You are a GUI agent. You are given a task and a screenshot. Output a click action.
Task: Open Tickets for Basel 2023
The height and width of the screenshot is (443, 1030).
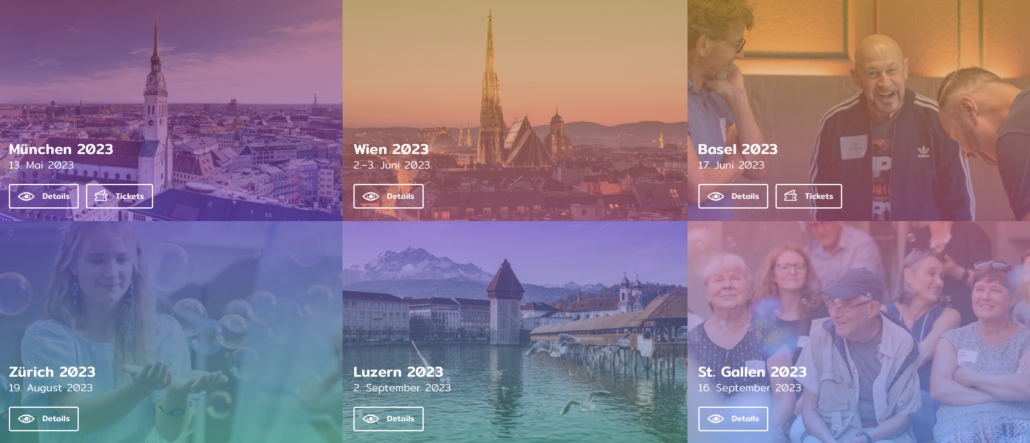click(x=809, y=196)
